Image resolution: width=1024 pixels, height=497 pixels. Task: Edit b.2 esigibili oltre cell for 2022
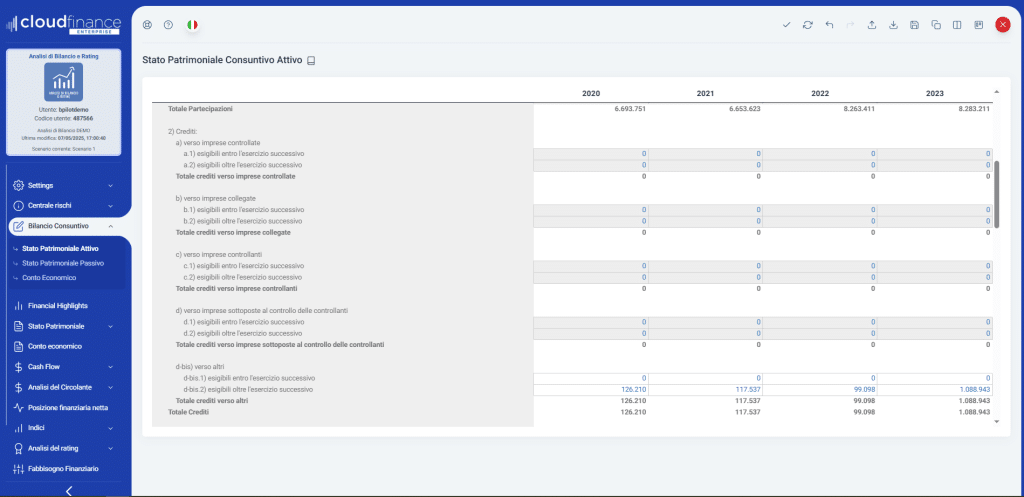point(820,221)
